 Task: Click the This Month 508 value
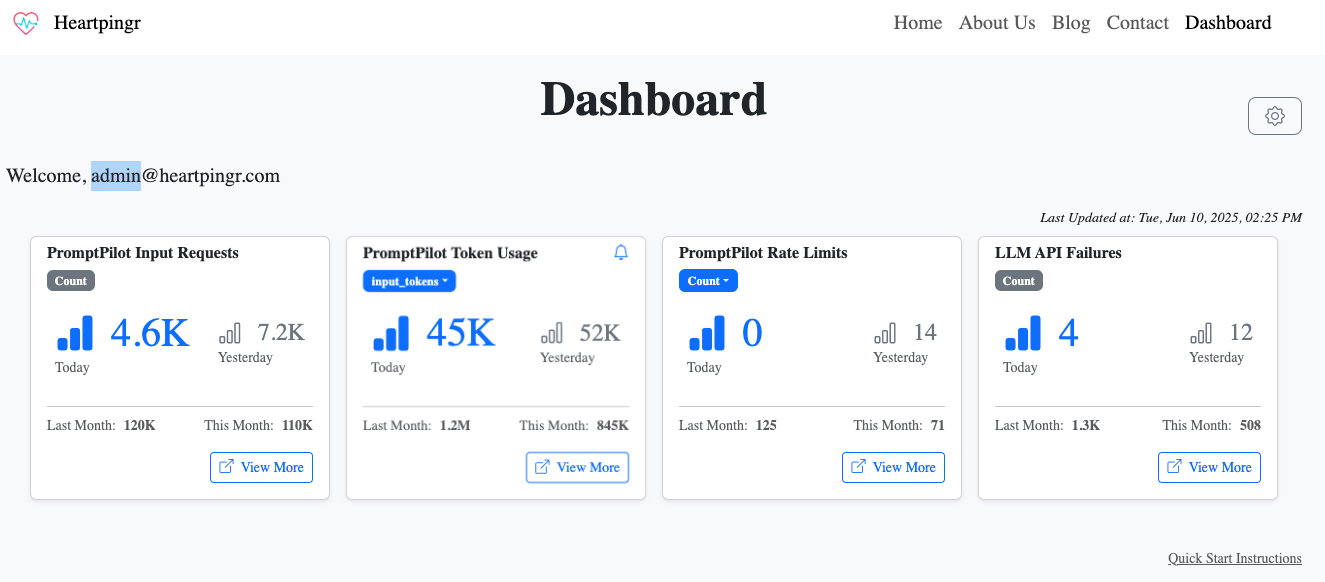pos(1250,425)
